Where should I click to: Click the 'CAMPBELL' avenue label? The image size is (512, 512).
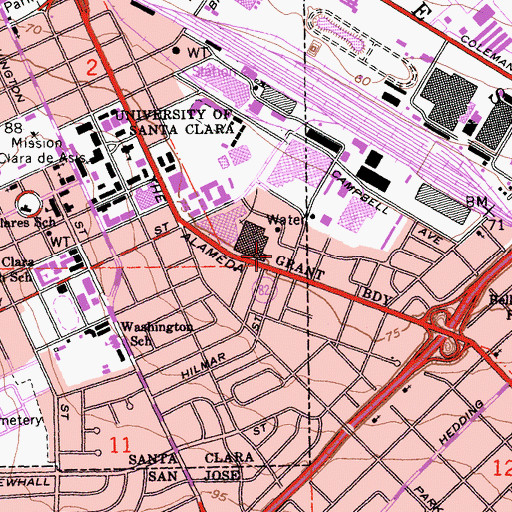[x=361, y=192]
